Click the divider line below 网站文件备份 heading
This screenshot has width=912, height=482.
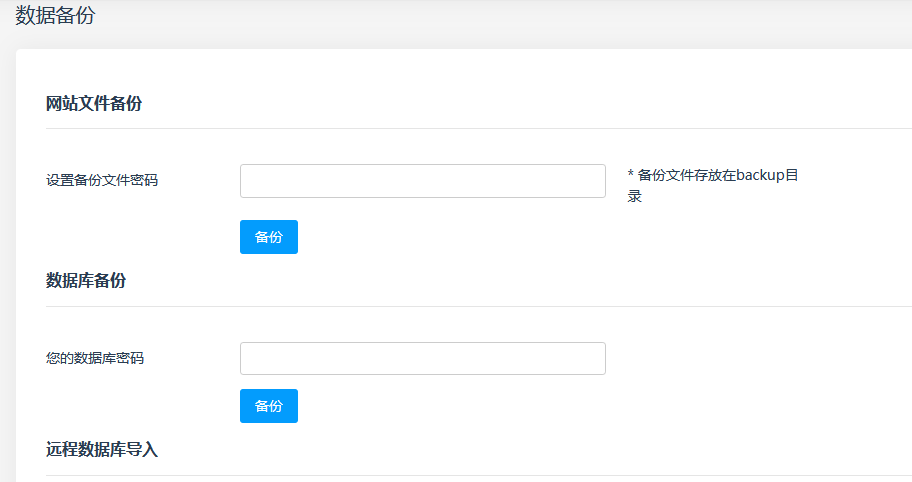(479, 128)
